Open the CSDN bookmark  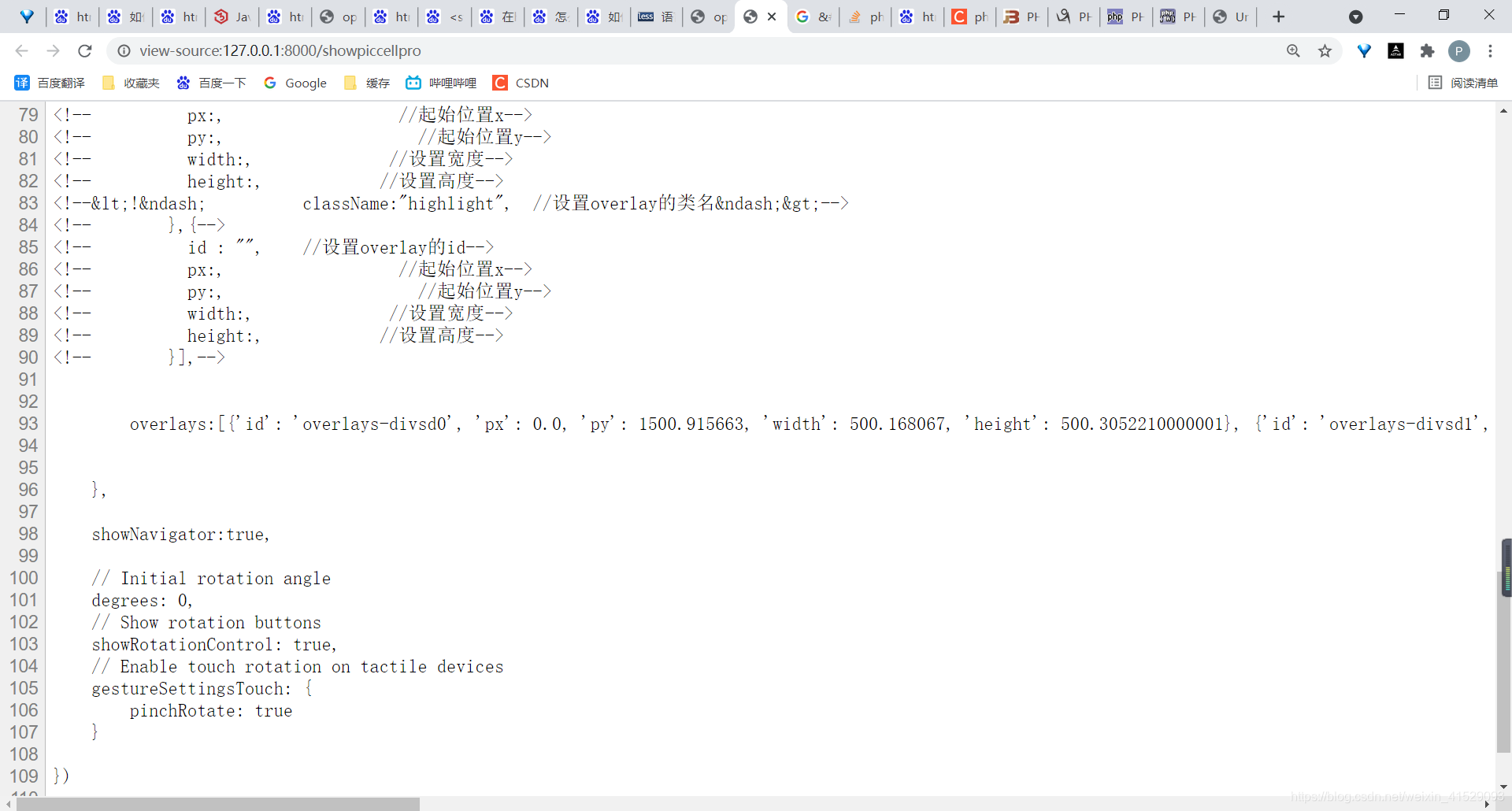(x=521, y=83)
